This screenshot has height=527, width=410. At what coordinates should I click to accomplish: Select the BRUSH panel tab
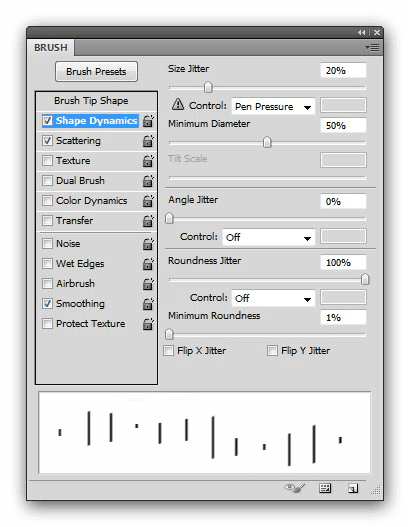pos(51,47)
